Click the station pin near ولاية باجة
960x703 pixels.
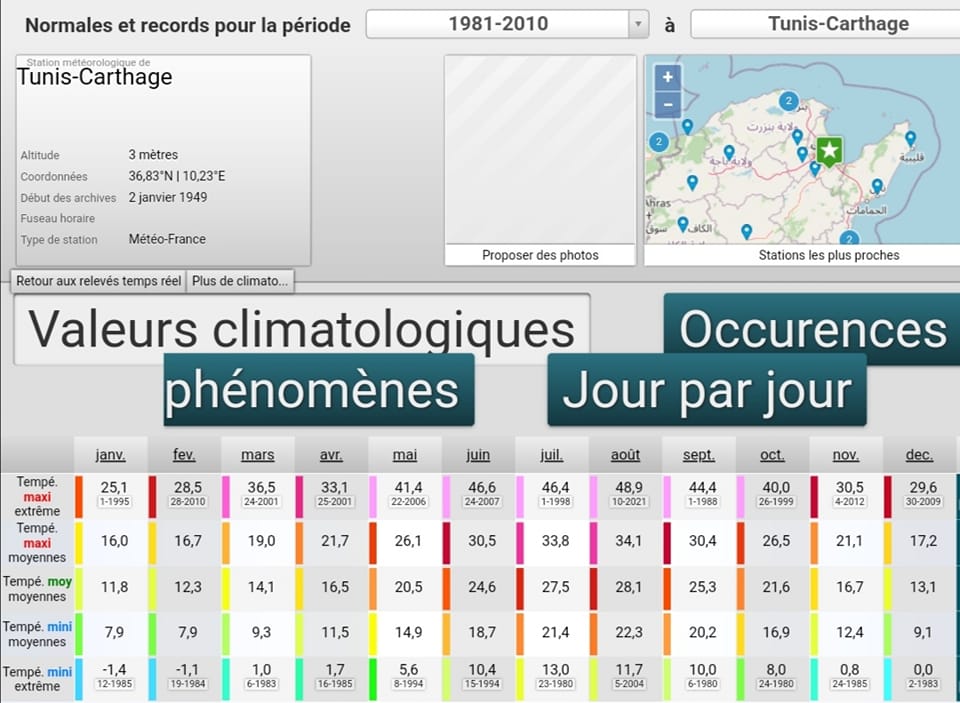(728, 151)
